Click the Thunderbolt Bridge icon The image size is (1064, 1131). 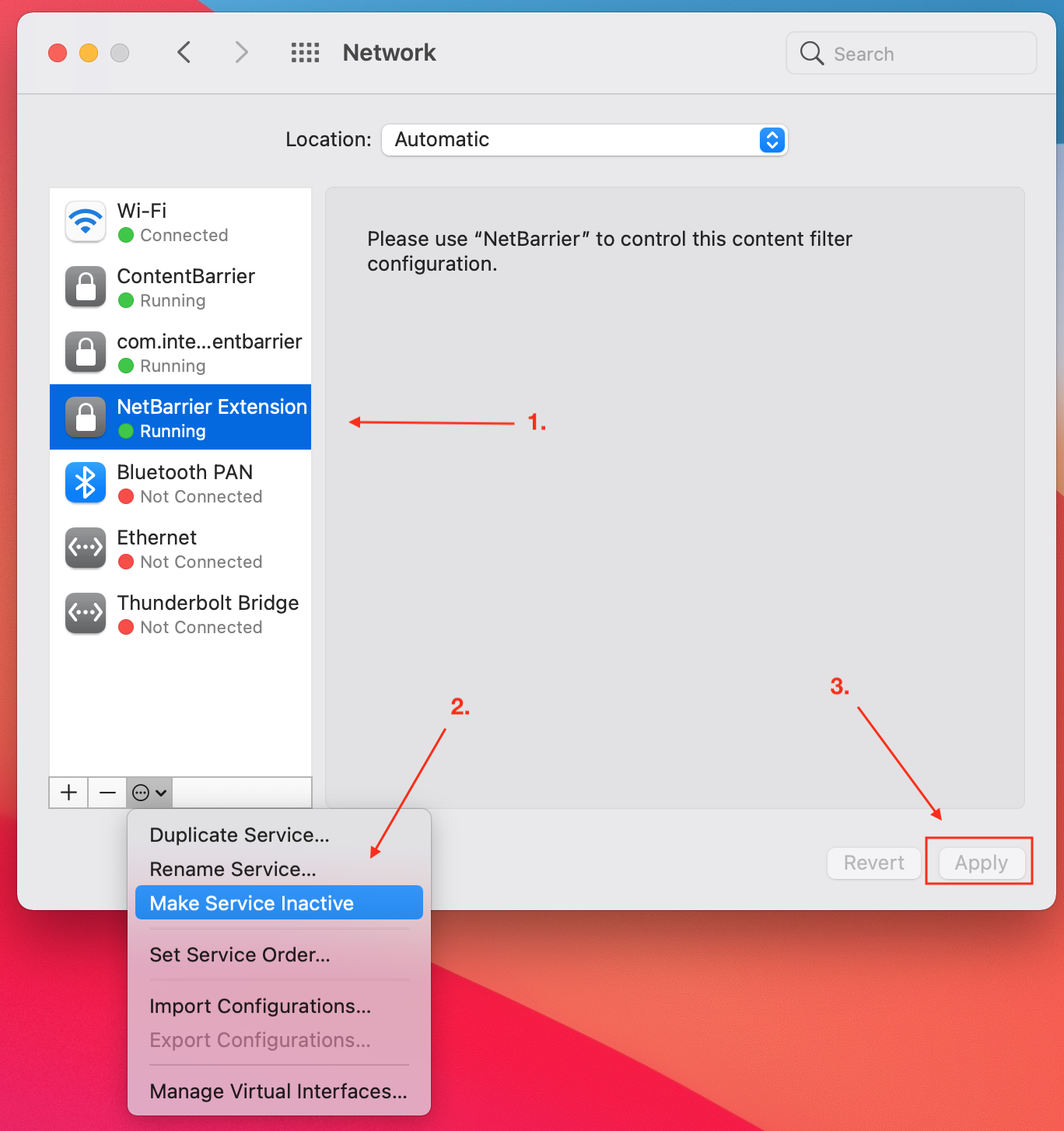pyautogui.click(x=86, y=615)
